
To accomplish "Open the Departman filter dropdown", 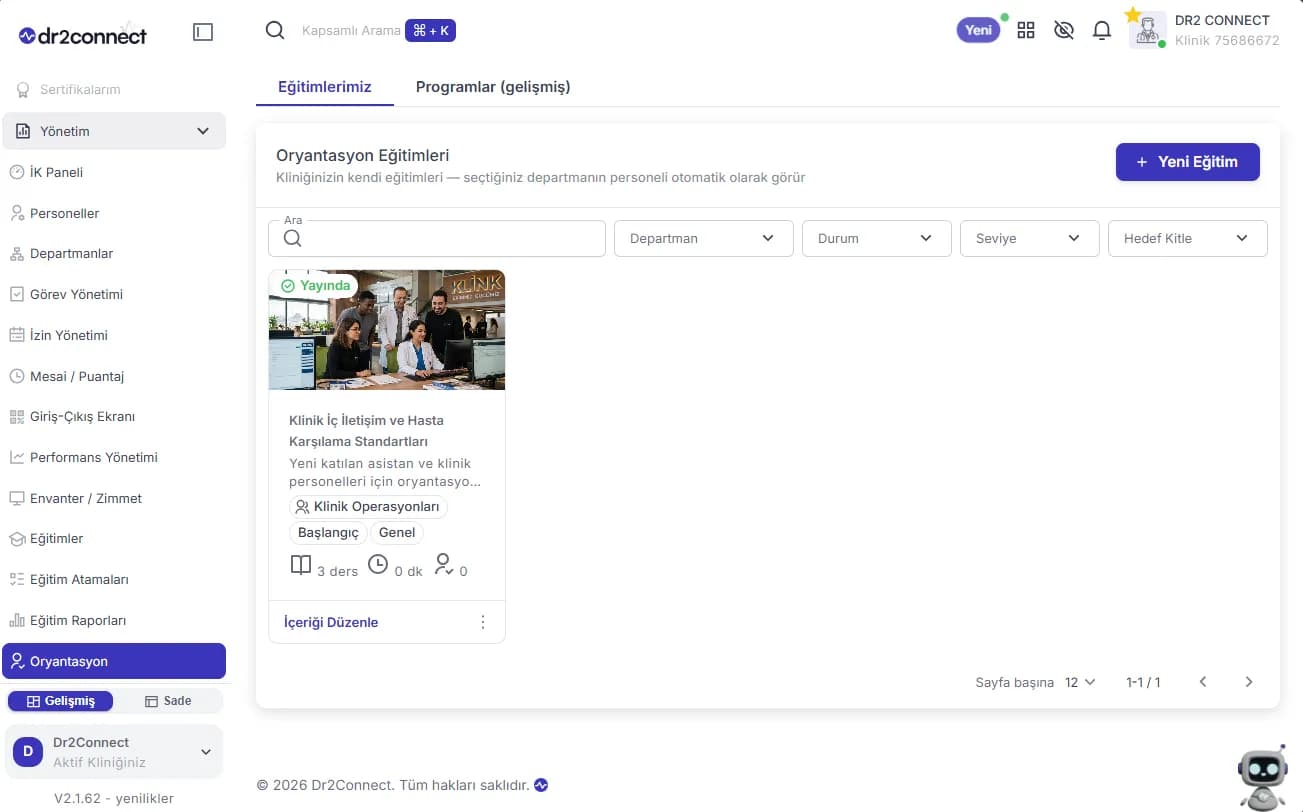I will point(703,238).
